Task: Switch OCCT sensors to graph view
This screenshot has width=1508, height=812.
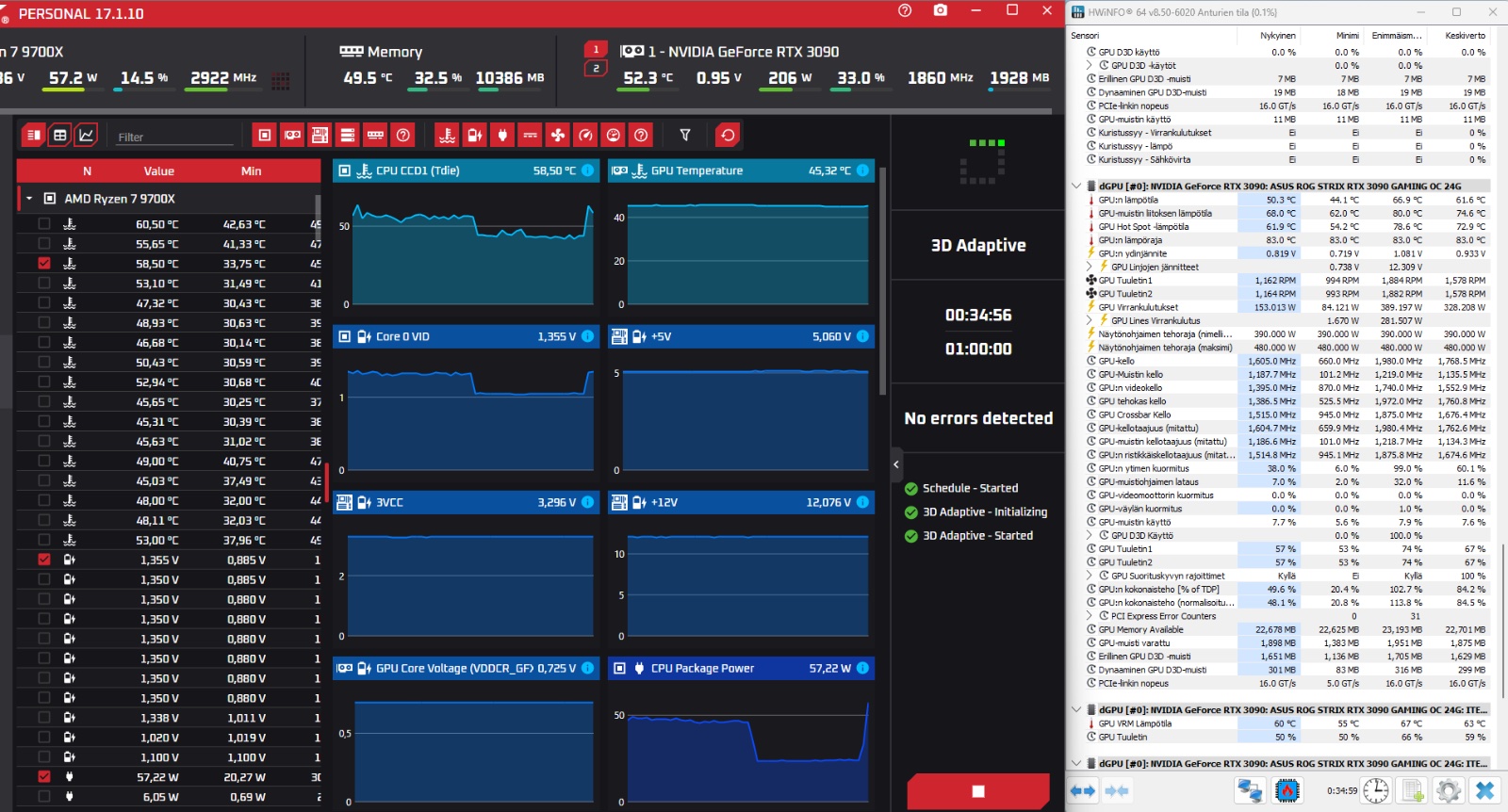Action: pos(86,136)
